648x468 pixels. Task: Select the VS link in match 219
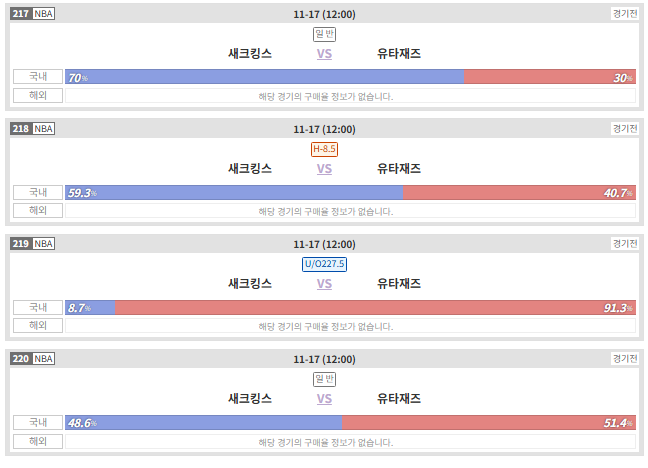pyautogui.click(x=324, y=284)
